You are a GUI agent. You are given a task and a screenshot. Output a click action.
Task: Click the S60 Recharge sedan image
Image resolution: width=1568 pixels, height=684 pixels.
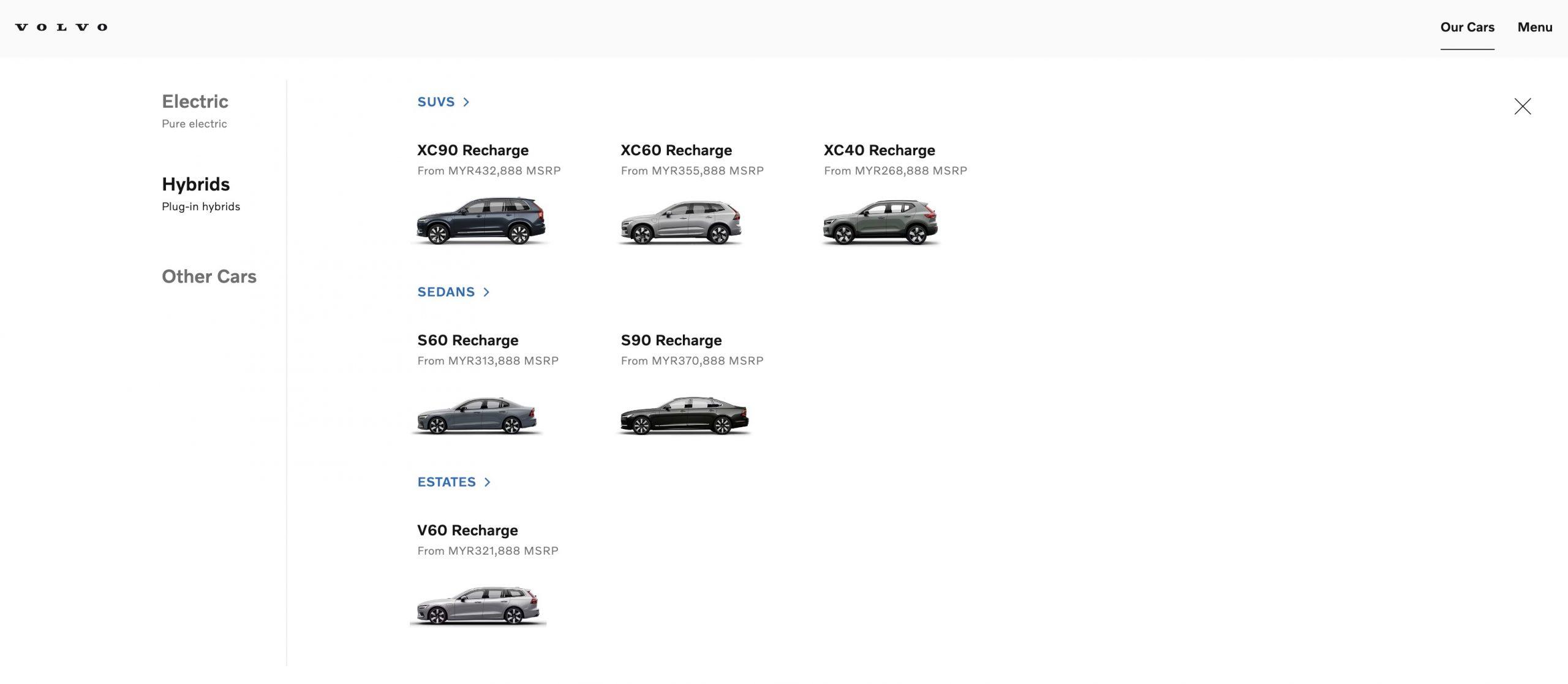click(477, 416)
